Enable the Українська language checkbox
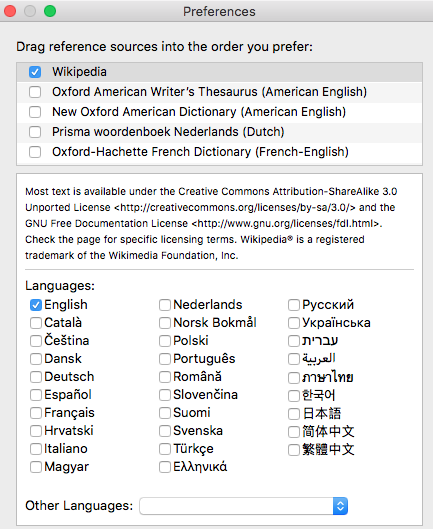 [x=294, y=323]
